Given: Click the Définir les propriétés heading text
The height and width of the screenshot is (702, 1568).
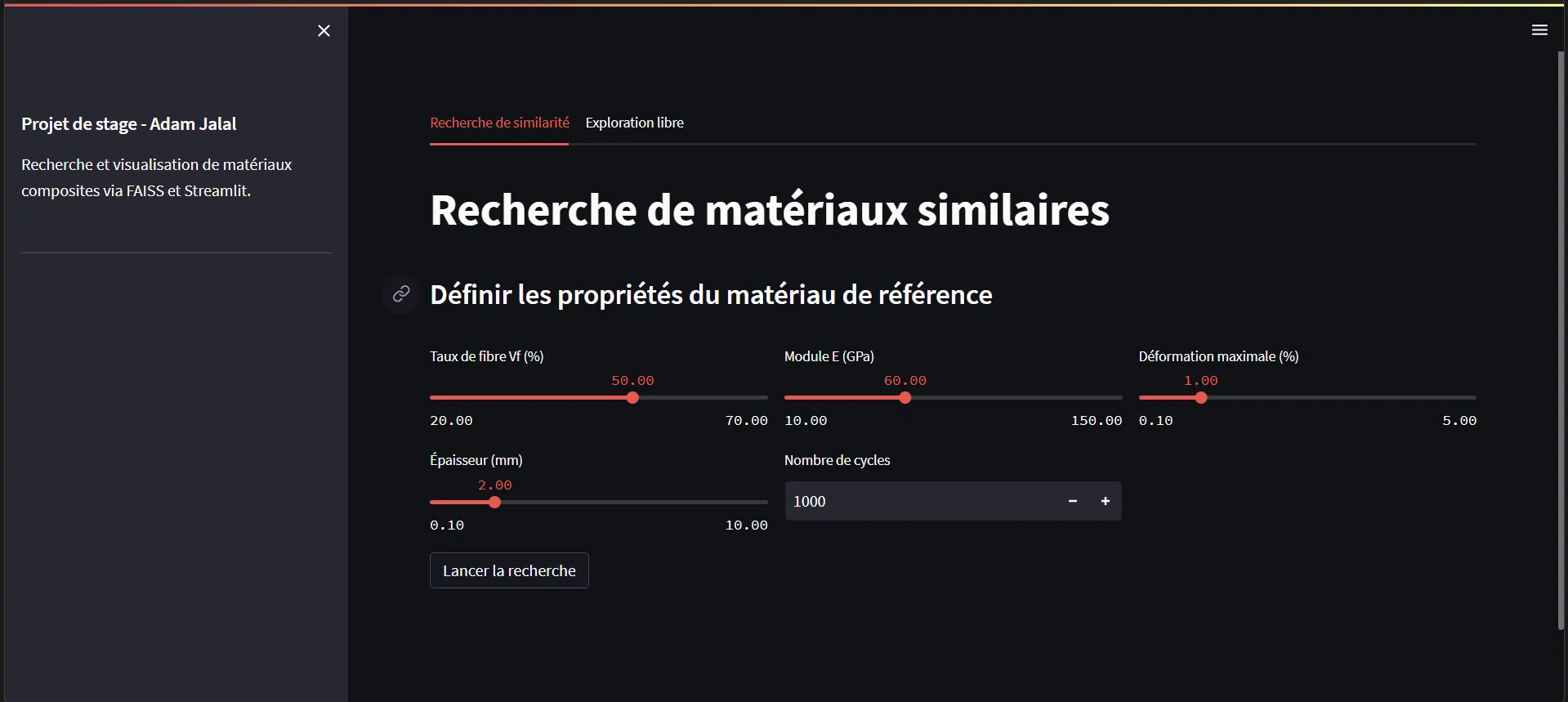Looking at the screenshot, I should tap(711, 294).
